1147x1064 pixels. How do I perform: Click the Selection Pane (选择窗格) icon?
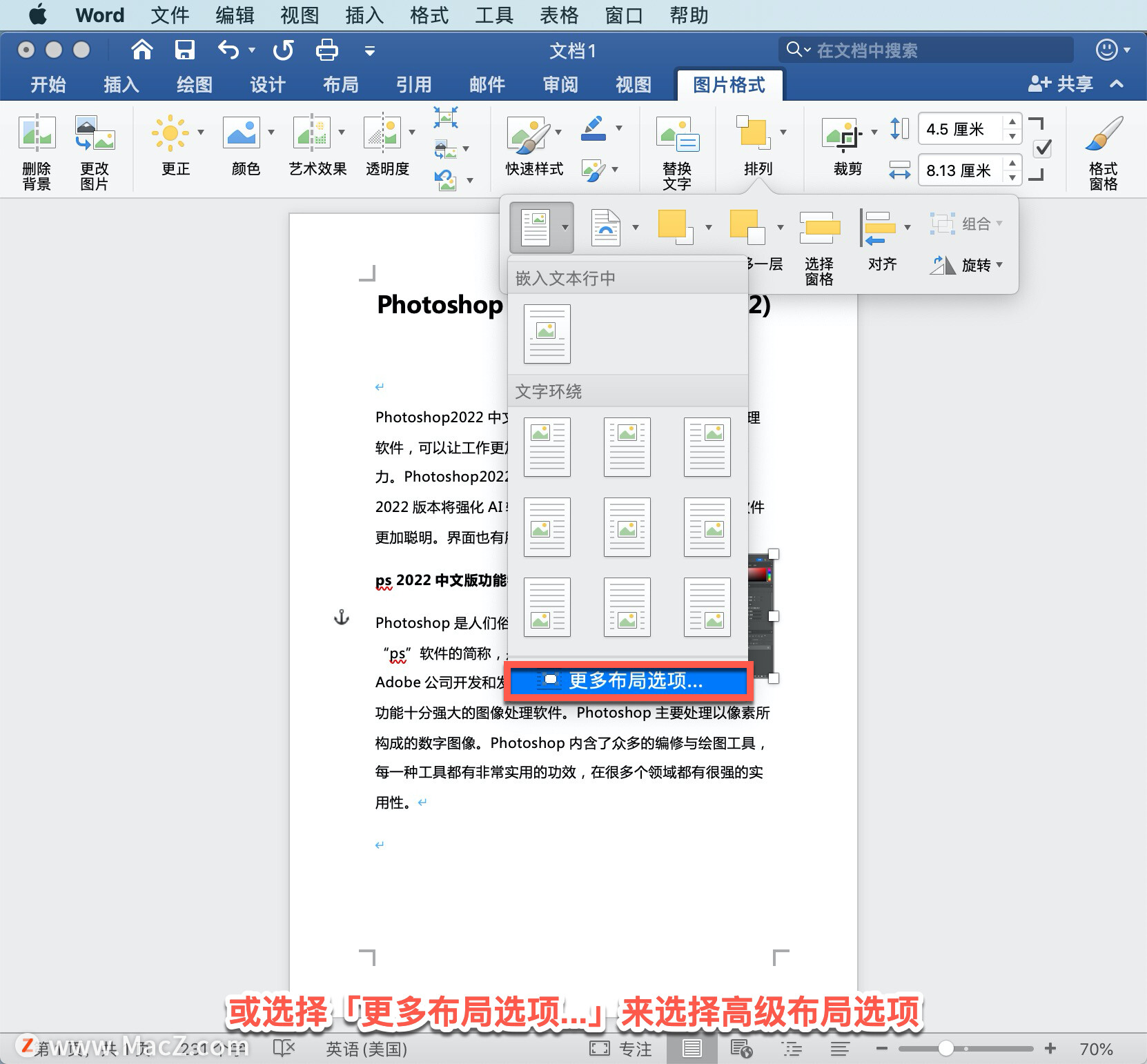point(819,228)
